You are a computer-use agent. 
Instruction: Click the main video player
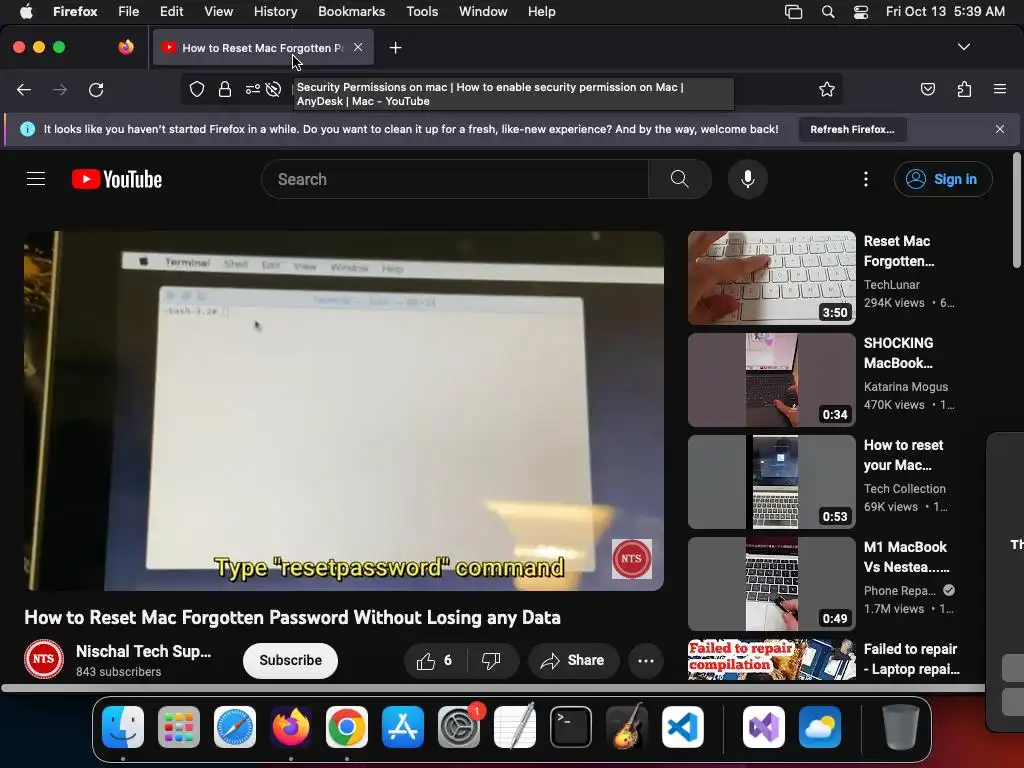[x=344, y=411]
